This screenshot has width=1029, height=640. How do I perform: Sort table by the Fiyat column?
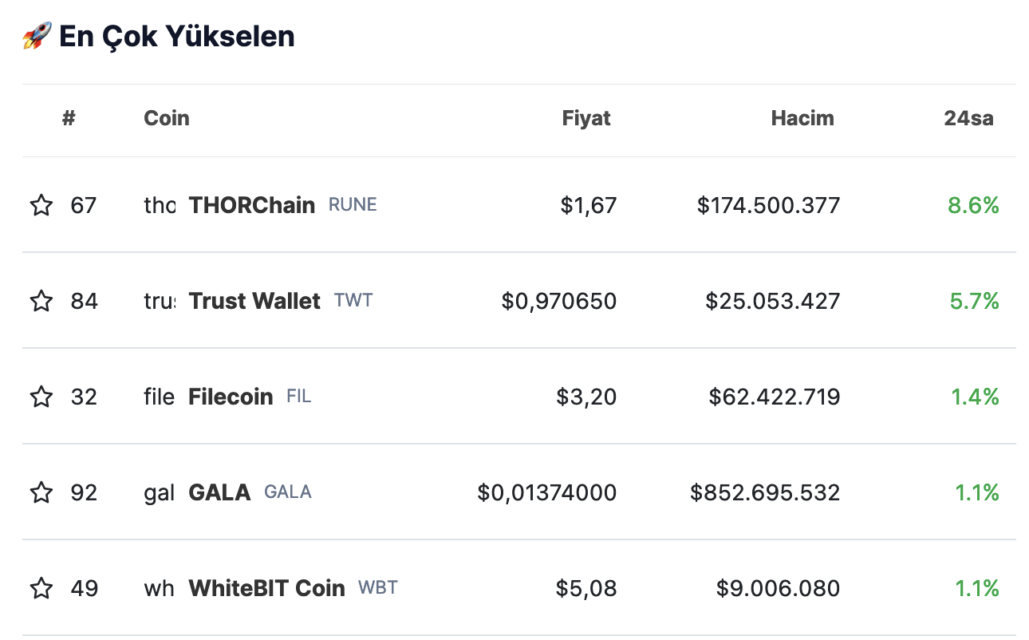[586, 118]
